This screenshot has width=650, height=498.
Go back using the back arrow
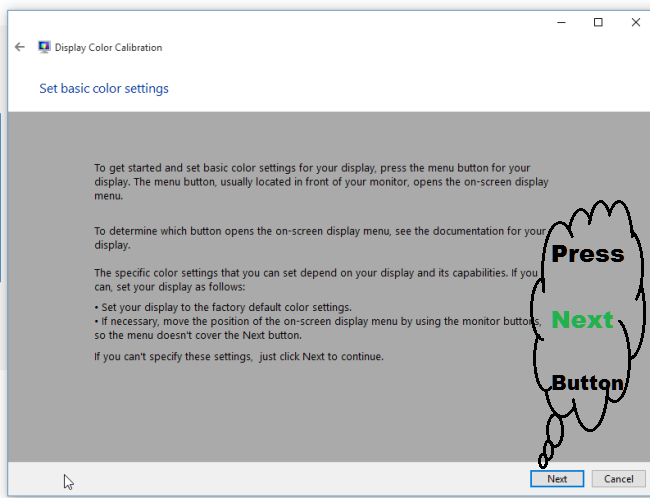(x=19, y=47)
